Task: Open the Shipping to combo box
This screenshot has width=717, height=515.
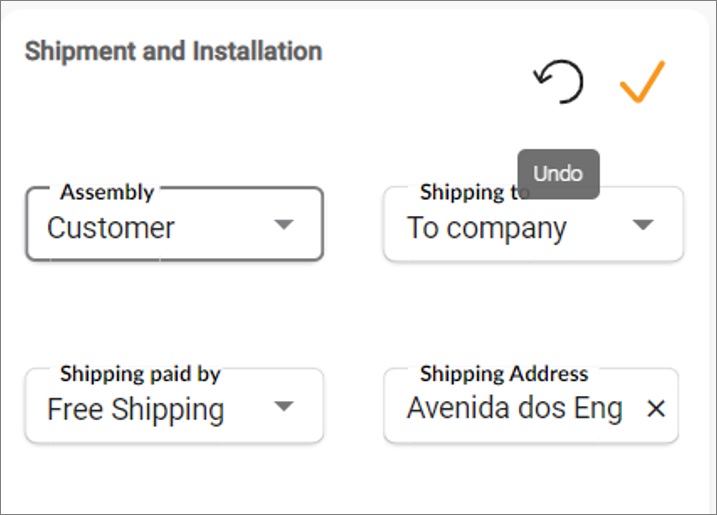Action: [534, 224]
